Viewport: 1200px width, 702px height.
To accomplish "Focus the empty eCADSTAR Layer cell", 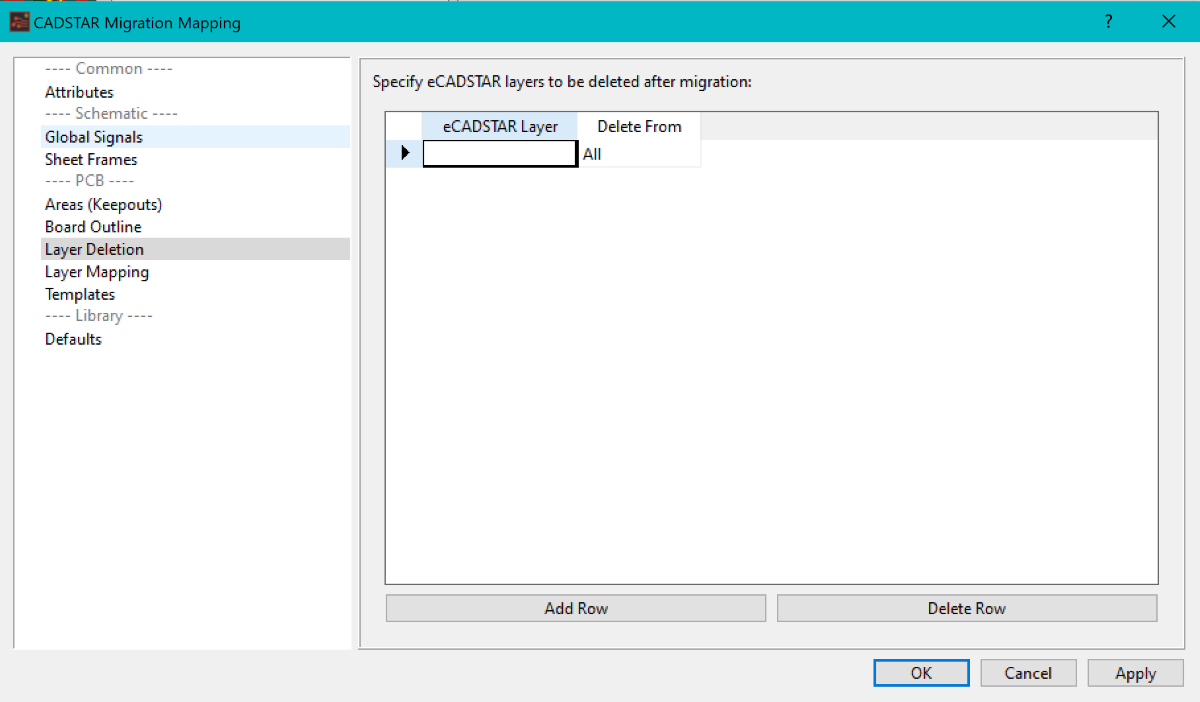I will 500,154.
